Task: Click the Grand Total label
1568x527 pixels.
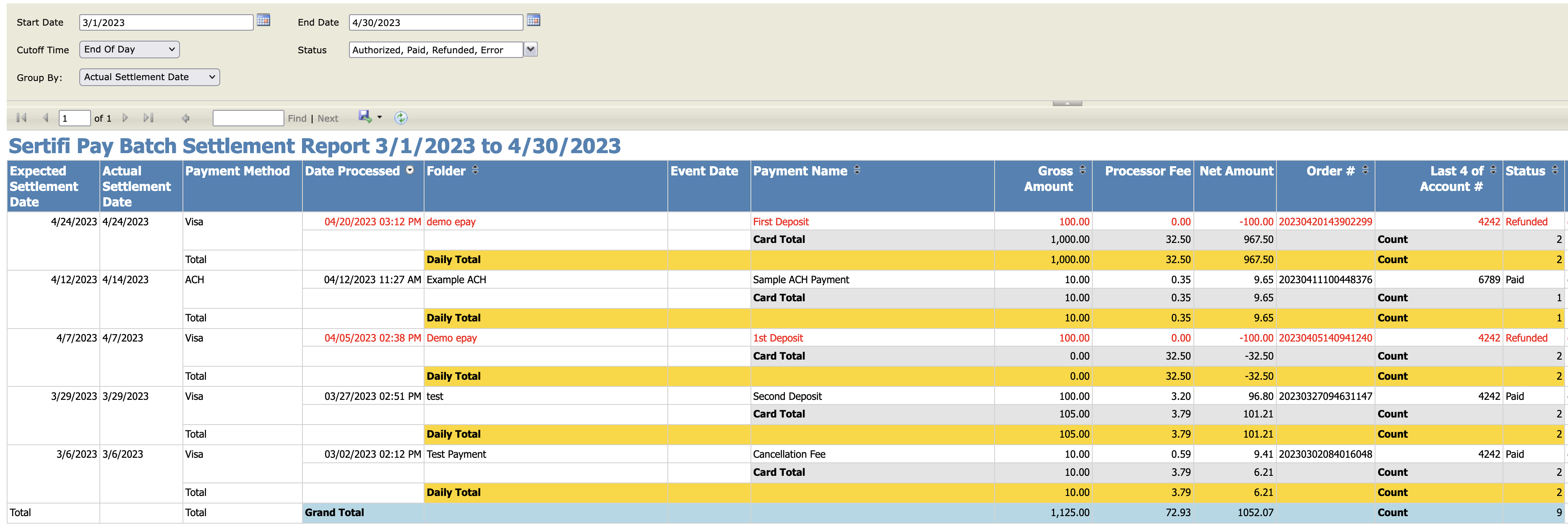Action: (334, 513)
